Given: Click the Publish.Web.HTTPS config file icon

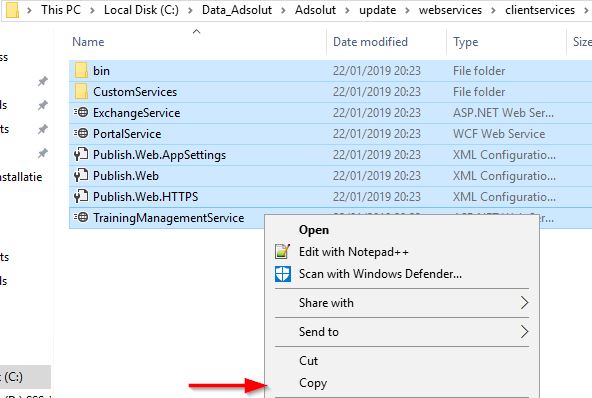Looking at the screenshot, I should click(x=81, y=196).
